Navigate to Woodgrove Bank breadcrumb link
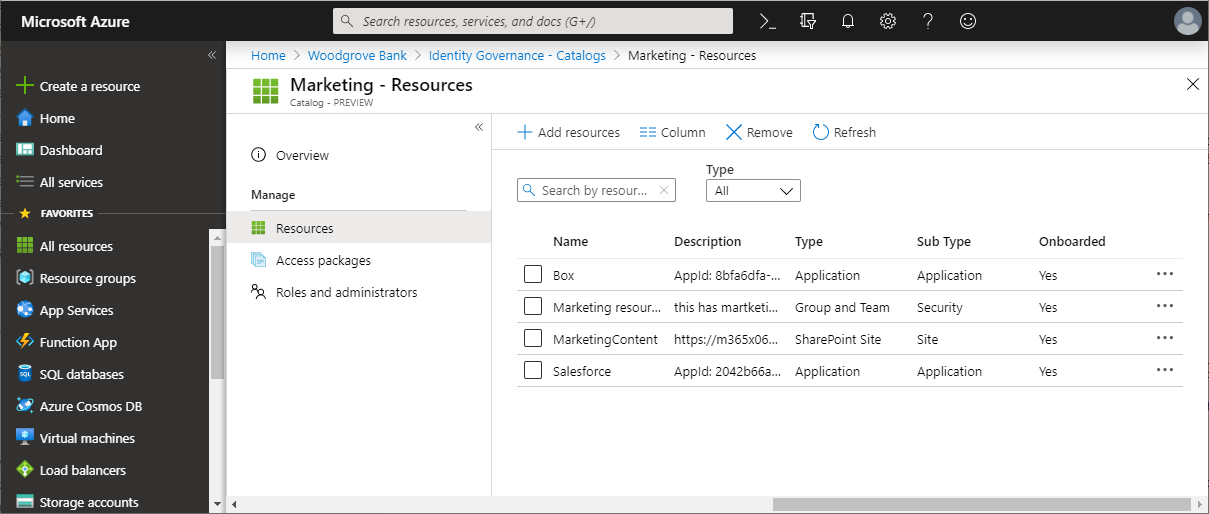 click(357, 55)
